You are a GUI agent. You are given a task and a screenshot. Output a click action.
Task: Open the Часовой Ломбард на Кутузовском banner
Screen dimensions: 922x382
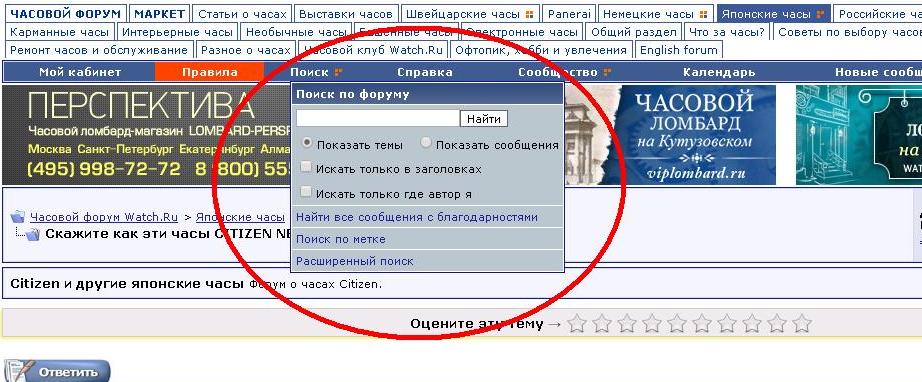click(x=670, y=135)
